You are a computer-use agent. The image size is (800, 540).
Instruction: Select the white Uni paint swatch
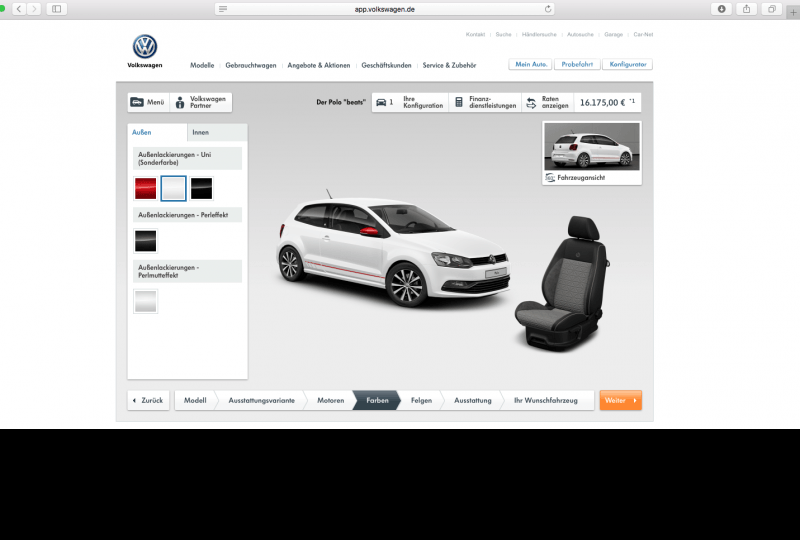click(173, 188)
